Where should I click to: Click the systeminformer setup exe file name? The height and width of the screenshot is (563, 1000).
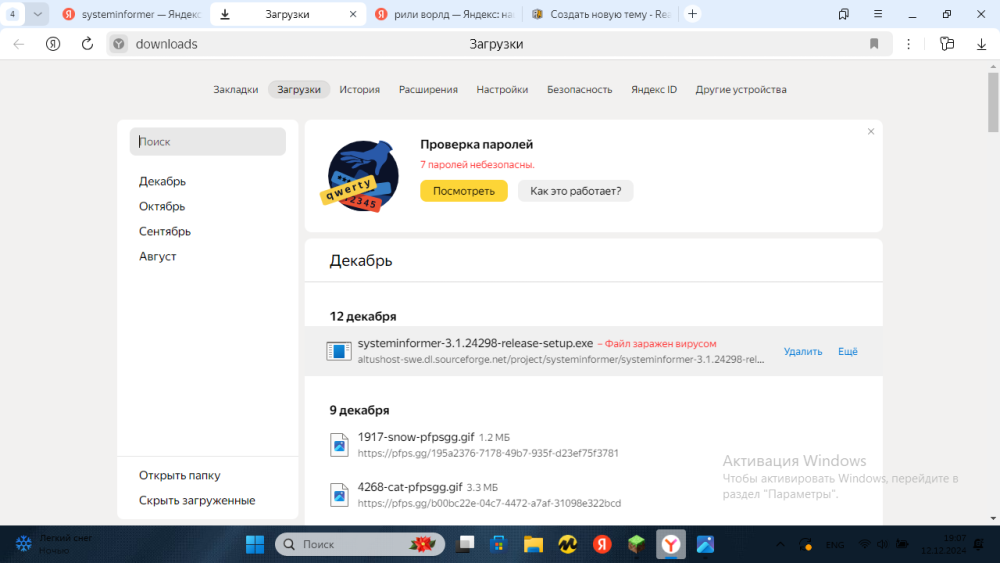click(475, 343)
